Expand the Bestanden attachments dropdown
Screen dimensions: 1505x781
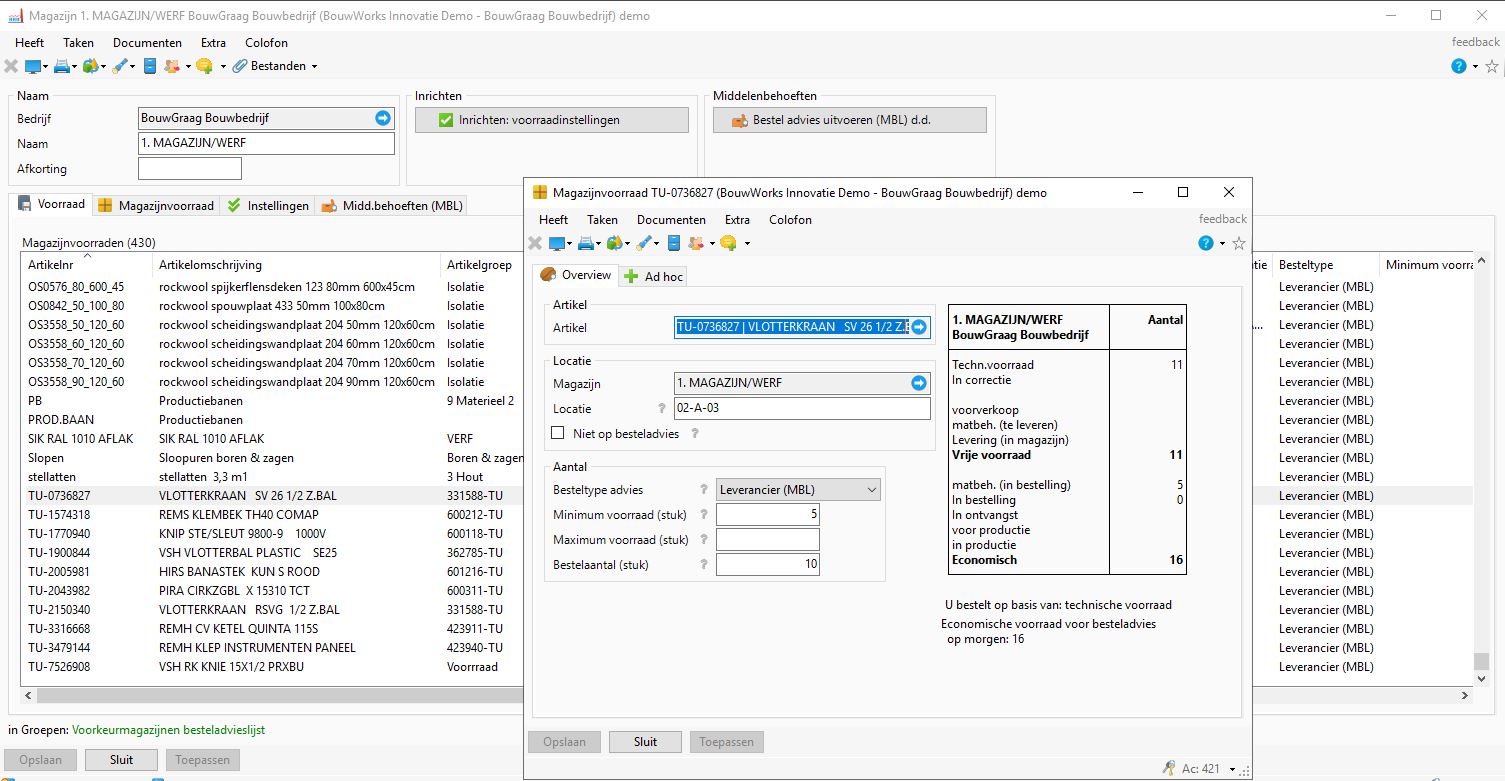314,66
